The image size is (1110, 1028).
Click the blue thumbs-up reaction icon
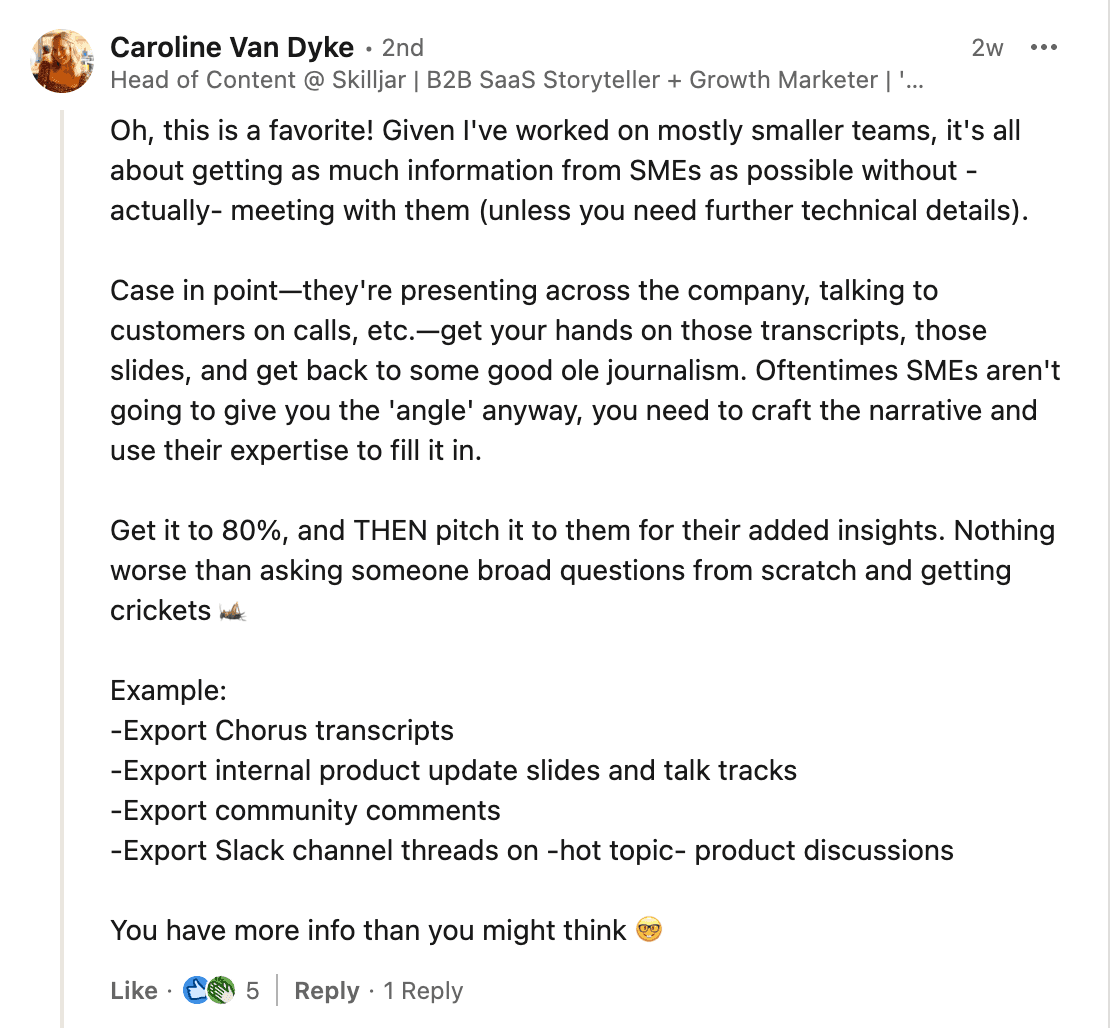197,990
